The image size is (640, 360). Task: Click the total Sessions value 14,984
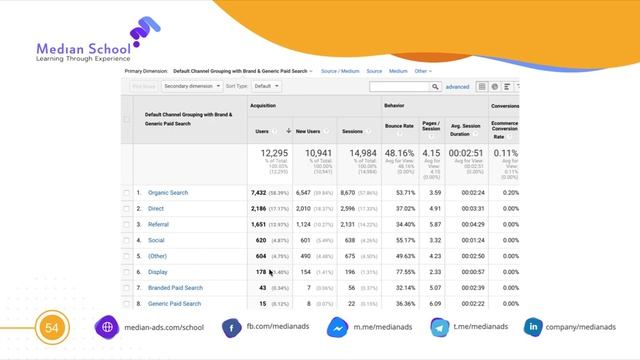tap(363, 153)
